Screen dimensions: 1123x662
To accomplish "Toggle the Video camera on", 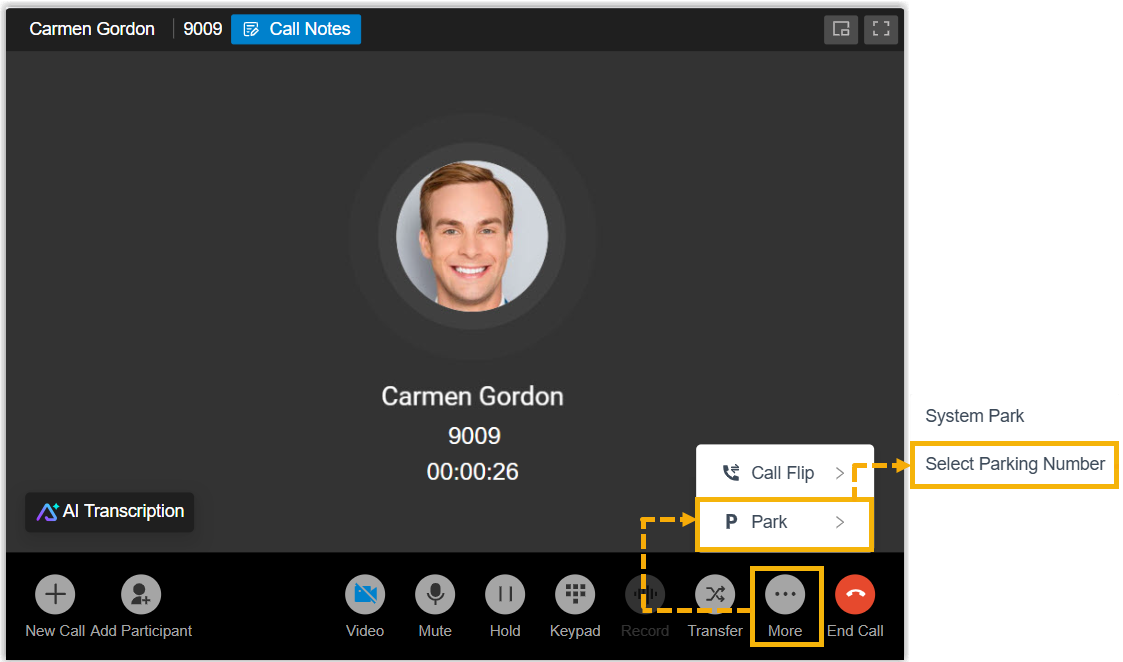I will point(365,594).
